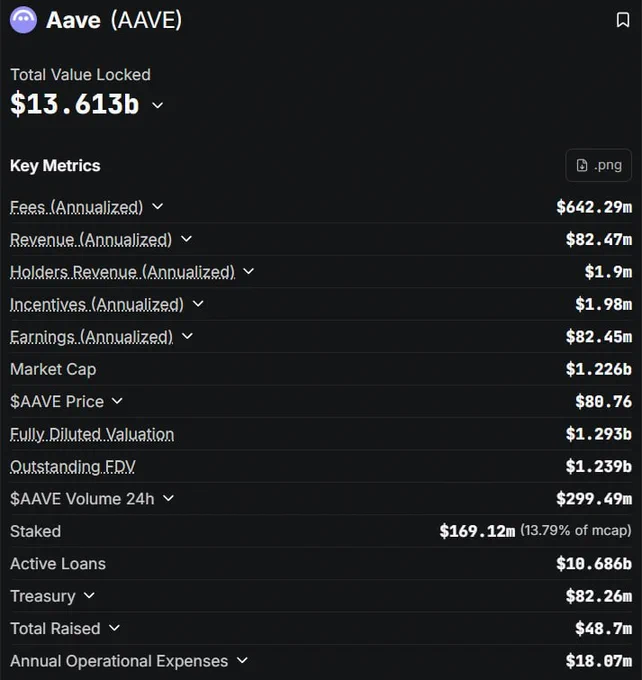Image resolution: width=642 pixels, height=680 pixels.
Task: Expand Incentives (Annualized) chevron
Action: coord(198,304)
